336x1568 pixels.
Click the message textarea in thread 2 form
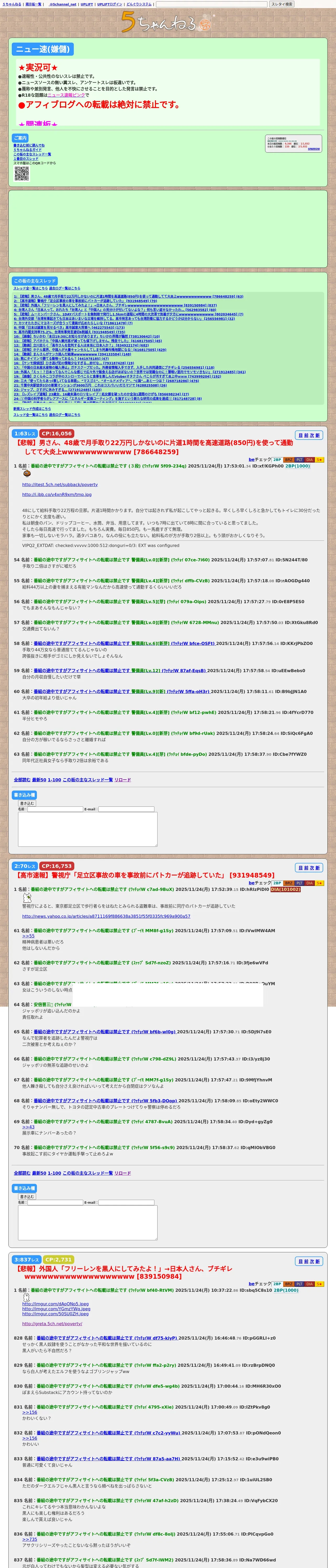pos(88,1222)
